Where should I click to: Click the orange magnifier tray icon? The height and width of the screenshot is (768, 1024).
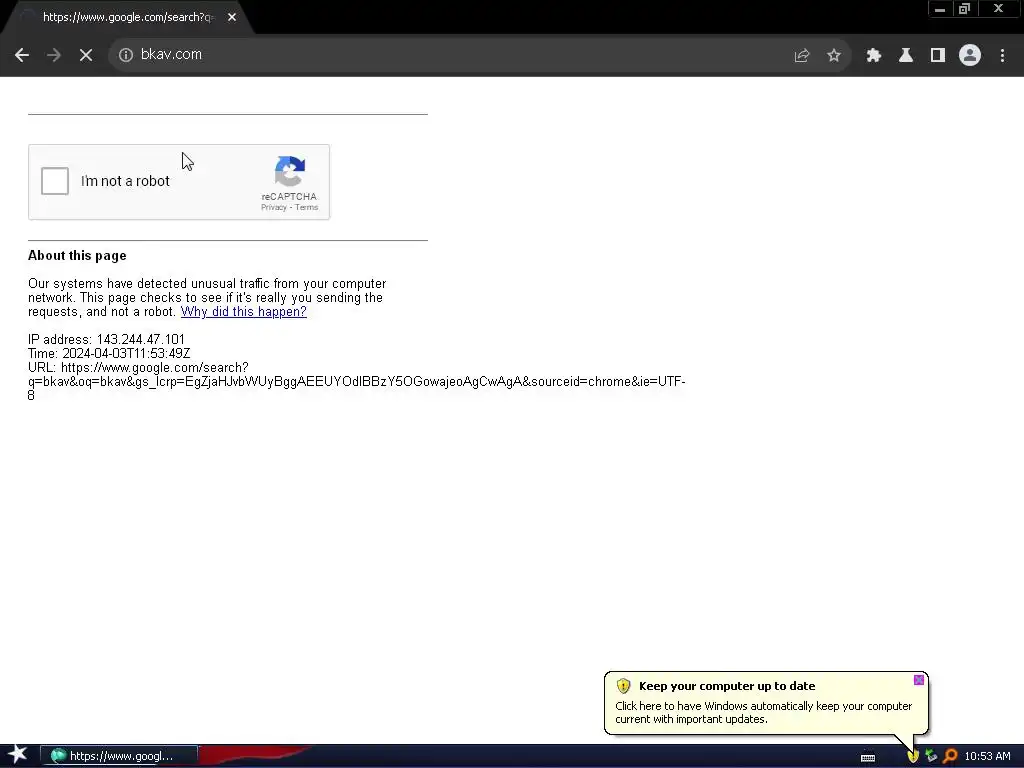point(950,756)
